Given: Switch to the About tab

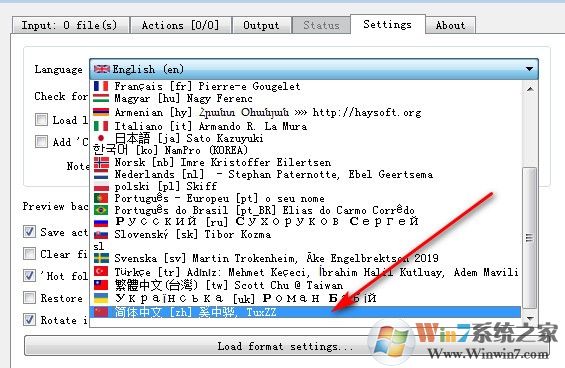Looking at the screenshot, I should click(450, 25).
